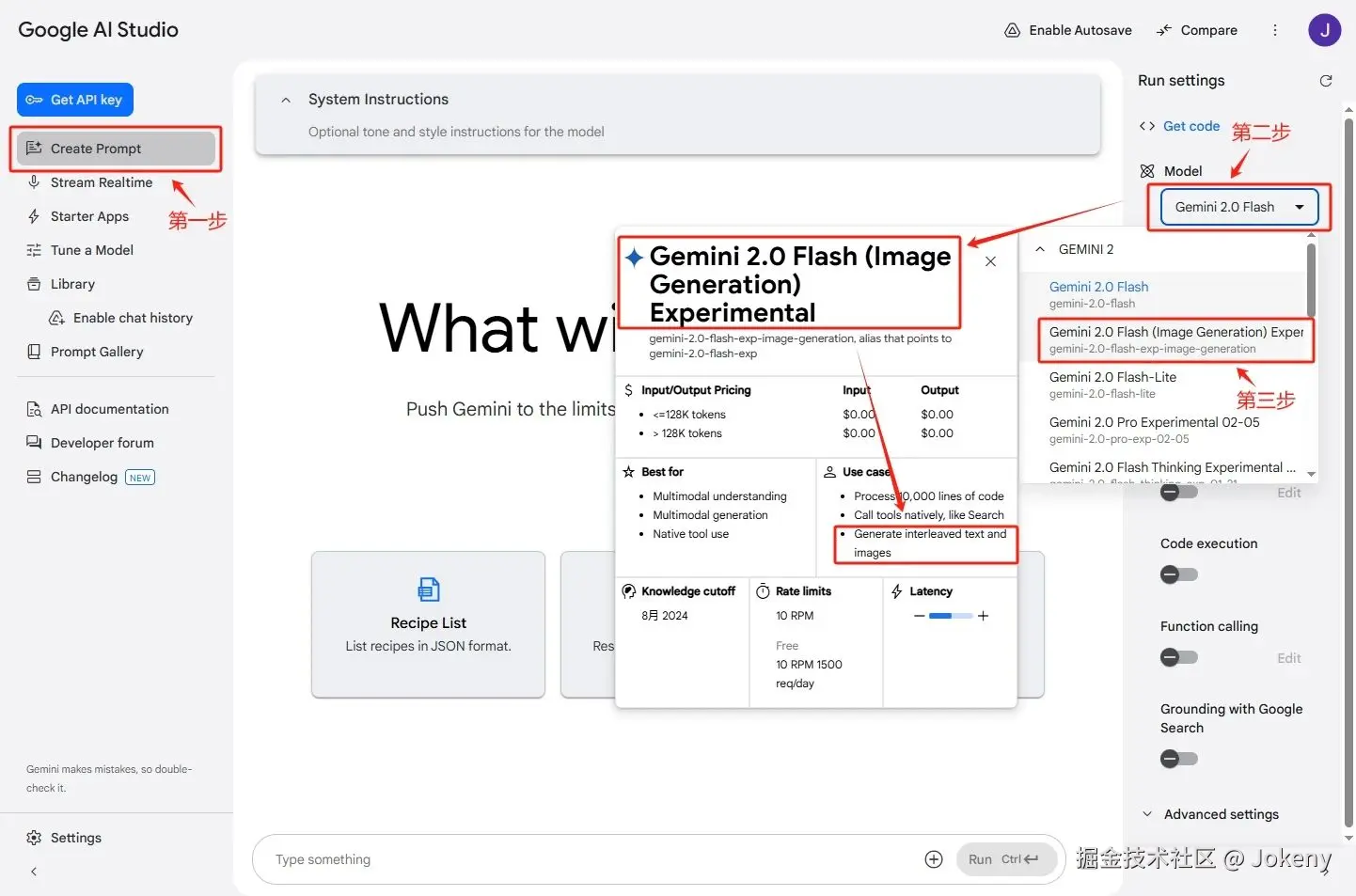Open Prompt Gallery
The width and height of the screenshot is (1356, 896).
click(x=97, y=352)
